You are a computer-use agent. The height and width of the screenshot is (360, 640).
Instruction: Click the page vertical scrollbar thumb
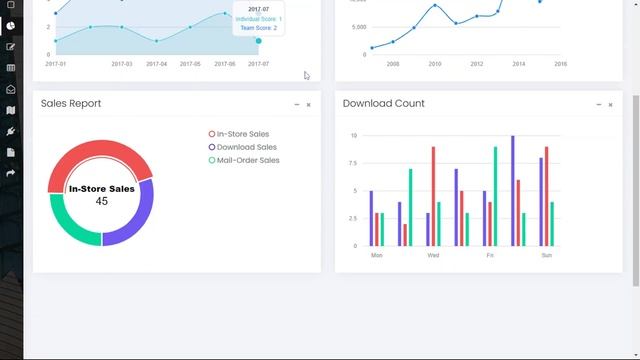tap(636, 191)
